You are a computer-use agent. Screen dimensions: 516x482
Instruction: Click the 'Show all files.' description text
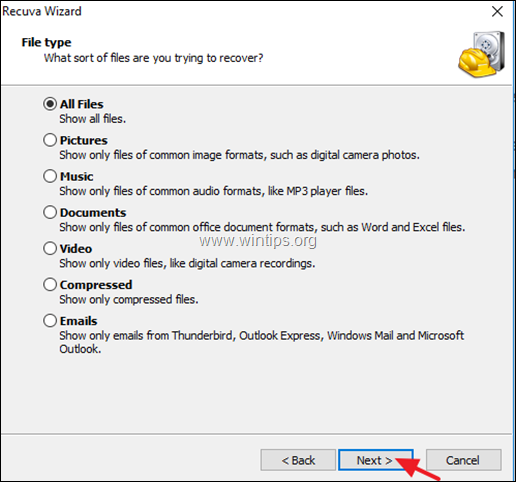(93, 119)
